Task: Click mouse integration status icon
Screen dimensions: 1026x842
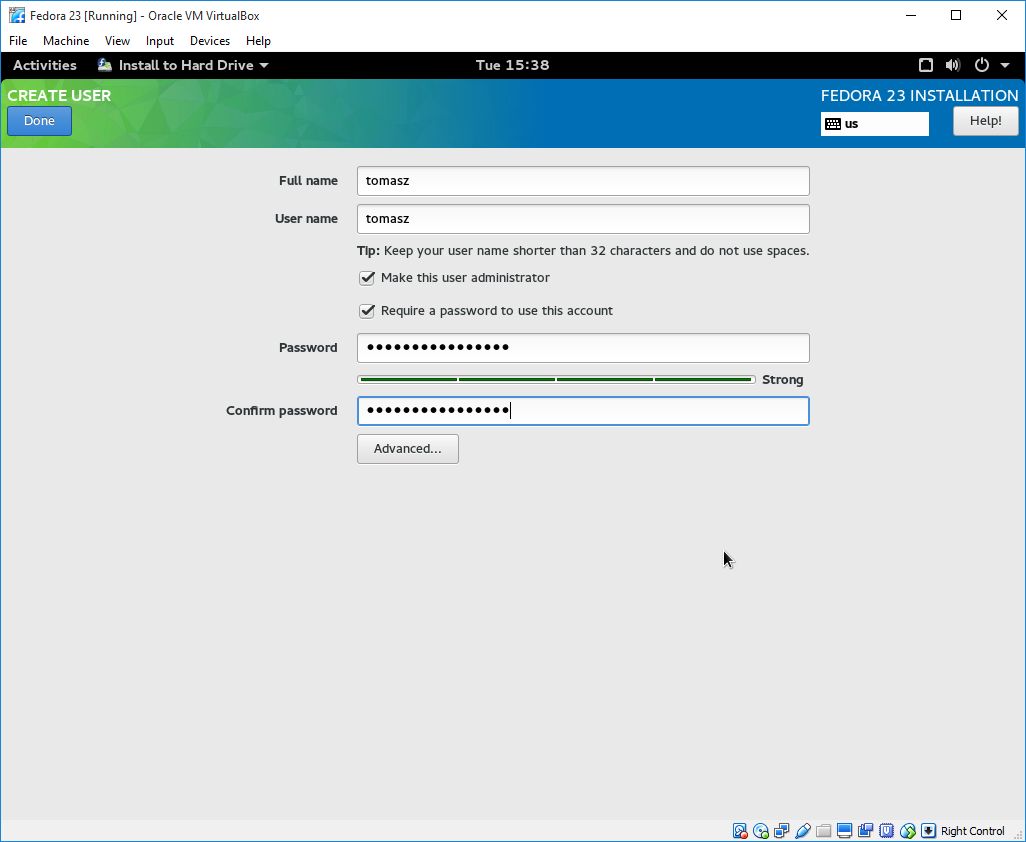Action: 908,831
